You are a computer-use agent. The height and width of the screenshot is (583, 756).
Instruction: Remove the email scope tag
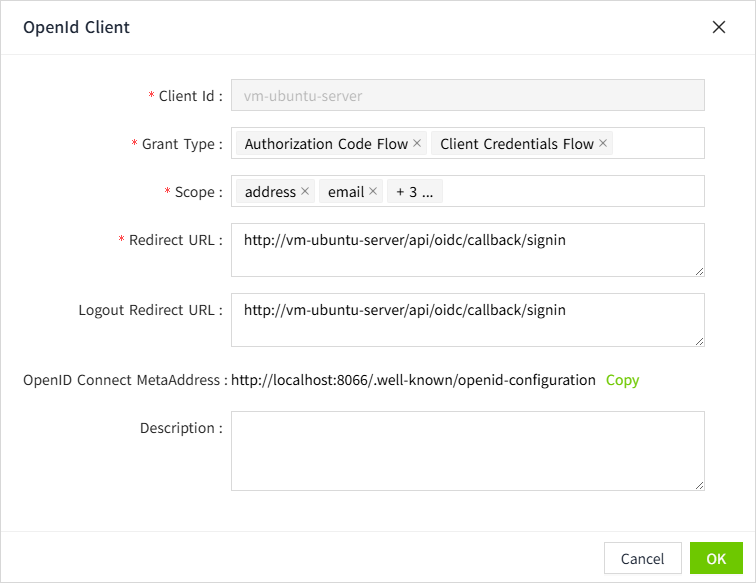pyautogui.click(x=373, y=192)
